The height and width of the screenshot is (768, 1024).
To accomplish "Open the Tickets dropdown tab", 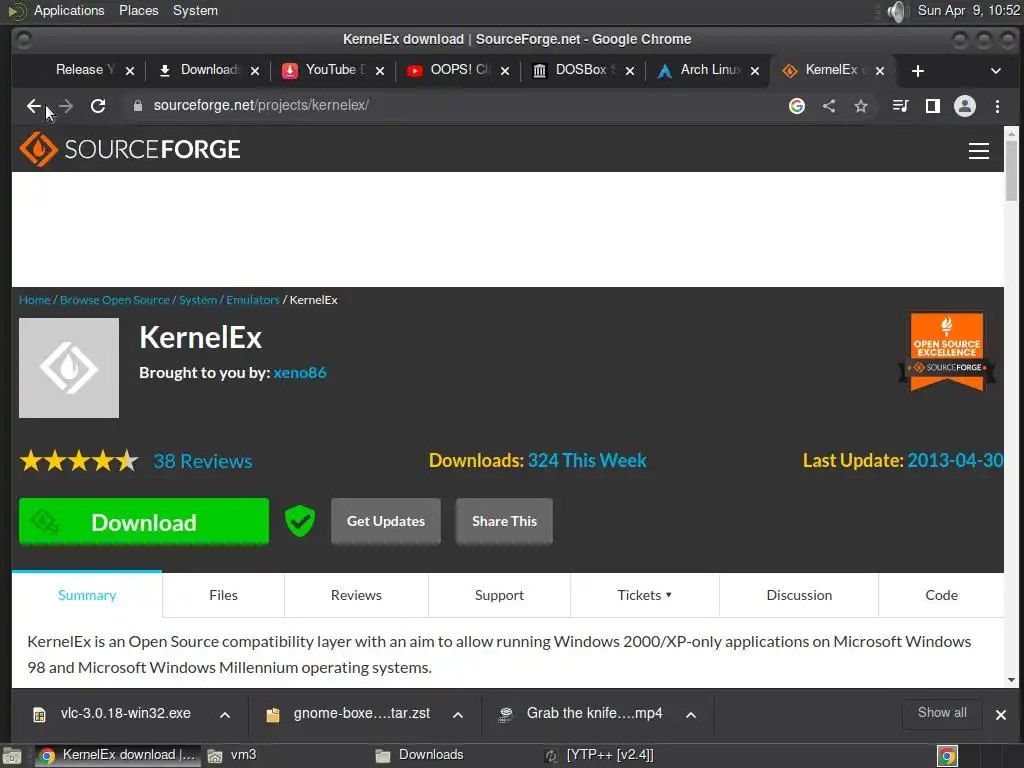I will point(645,595).
